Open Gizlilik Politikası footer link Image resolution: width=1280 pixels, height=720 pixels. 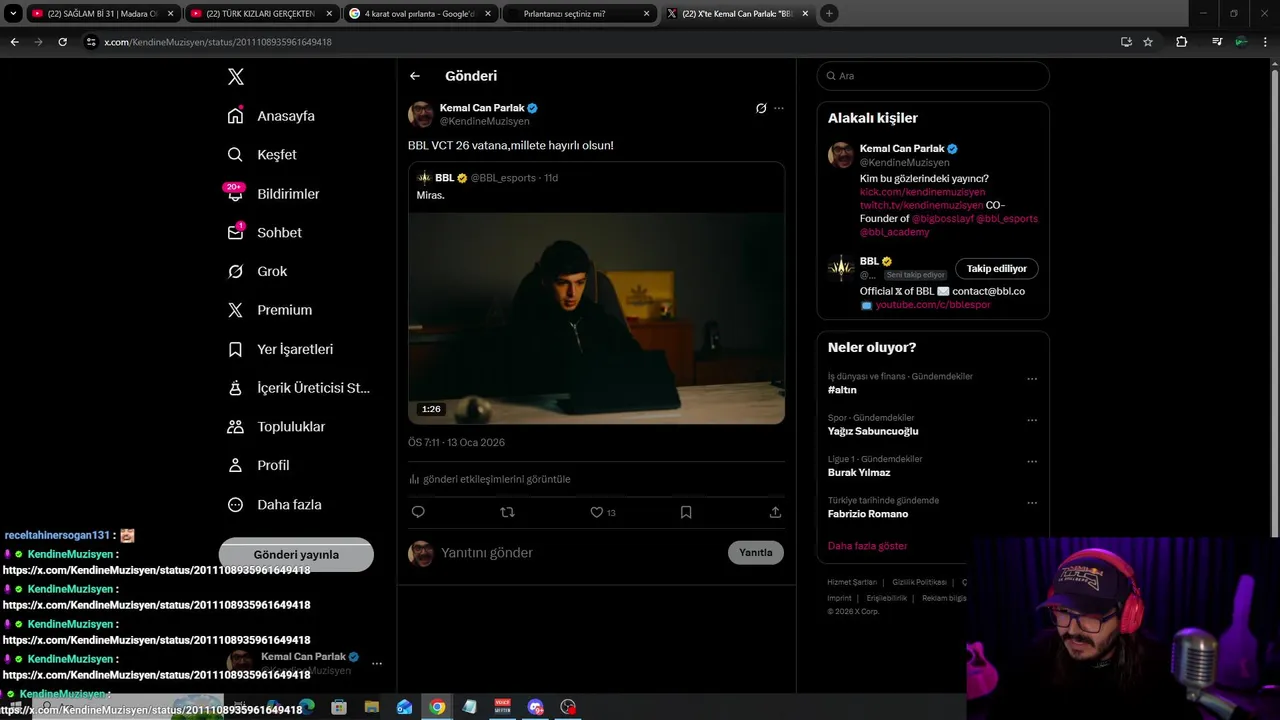[x=919, y=582]
